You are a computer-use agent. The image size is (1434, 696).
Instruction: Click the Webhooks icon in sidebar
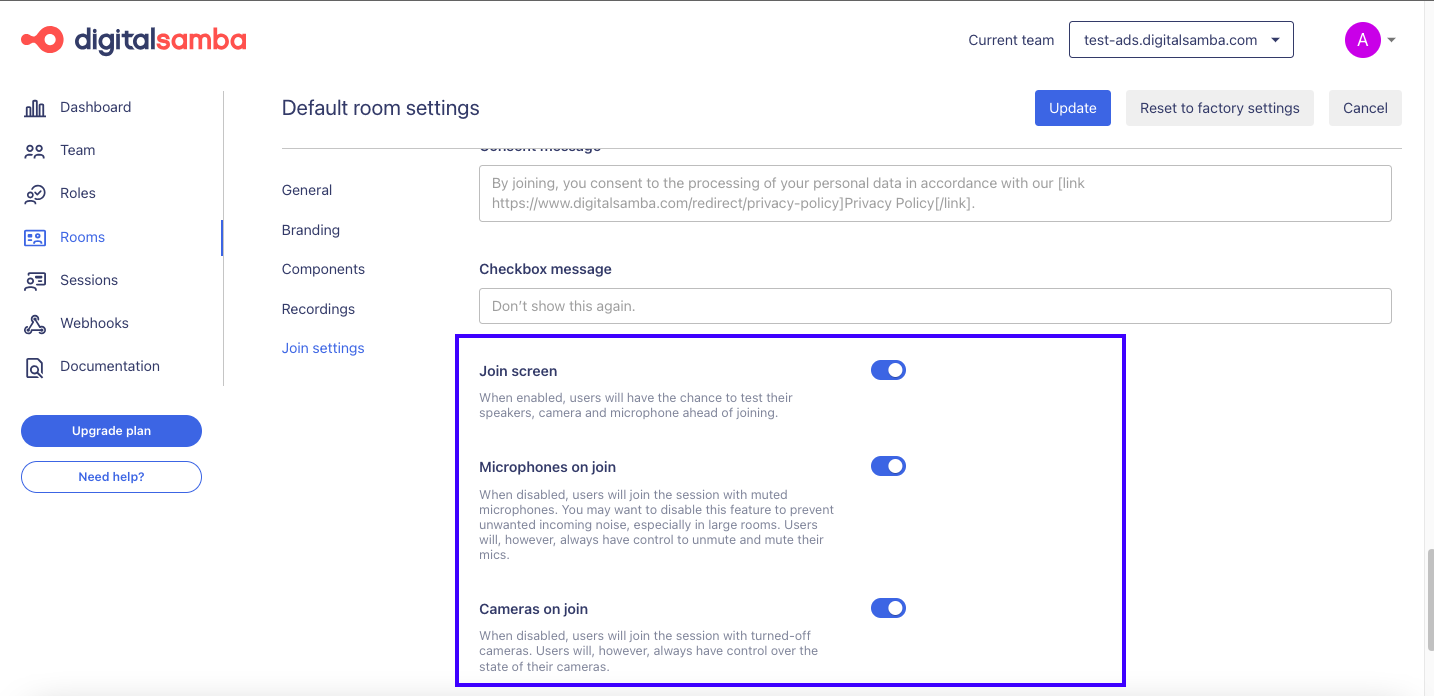[x=35, y=324]
